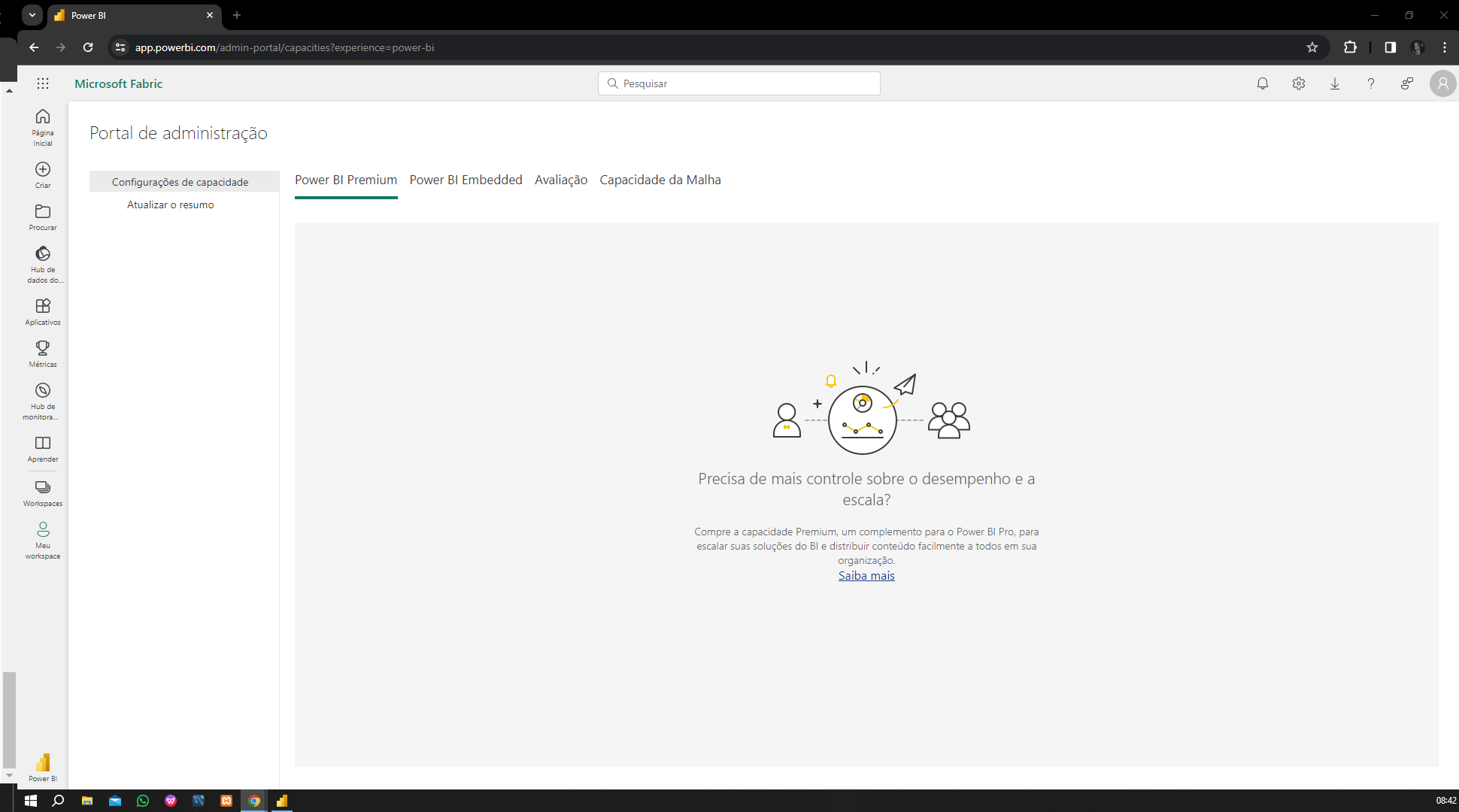Toggle the browser side panel icon

tap(1390, 47)
